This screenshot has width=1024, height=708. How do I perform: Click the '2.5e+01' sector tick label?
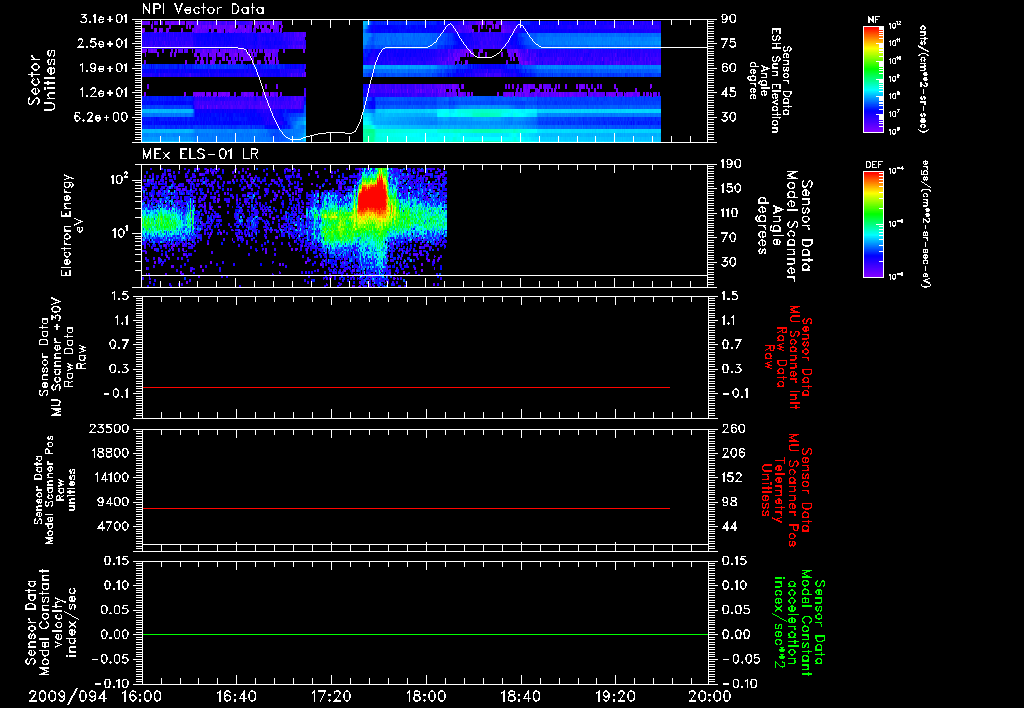103,43
